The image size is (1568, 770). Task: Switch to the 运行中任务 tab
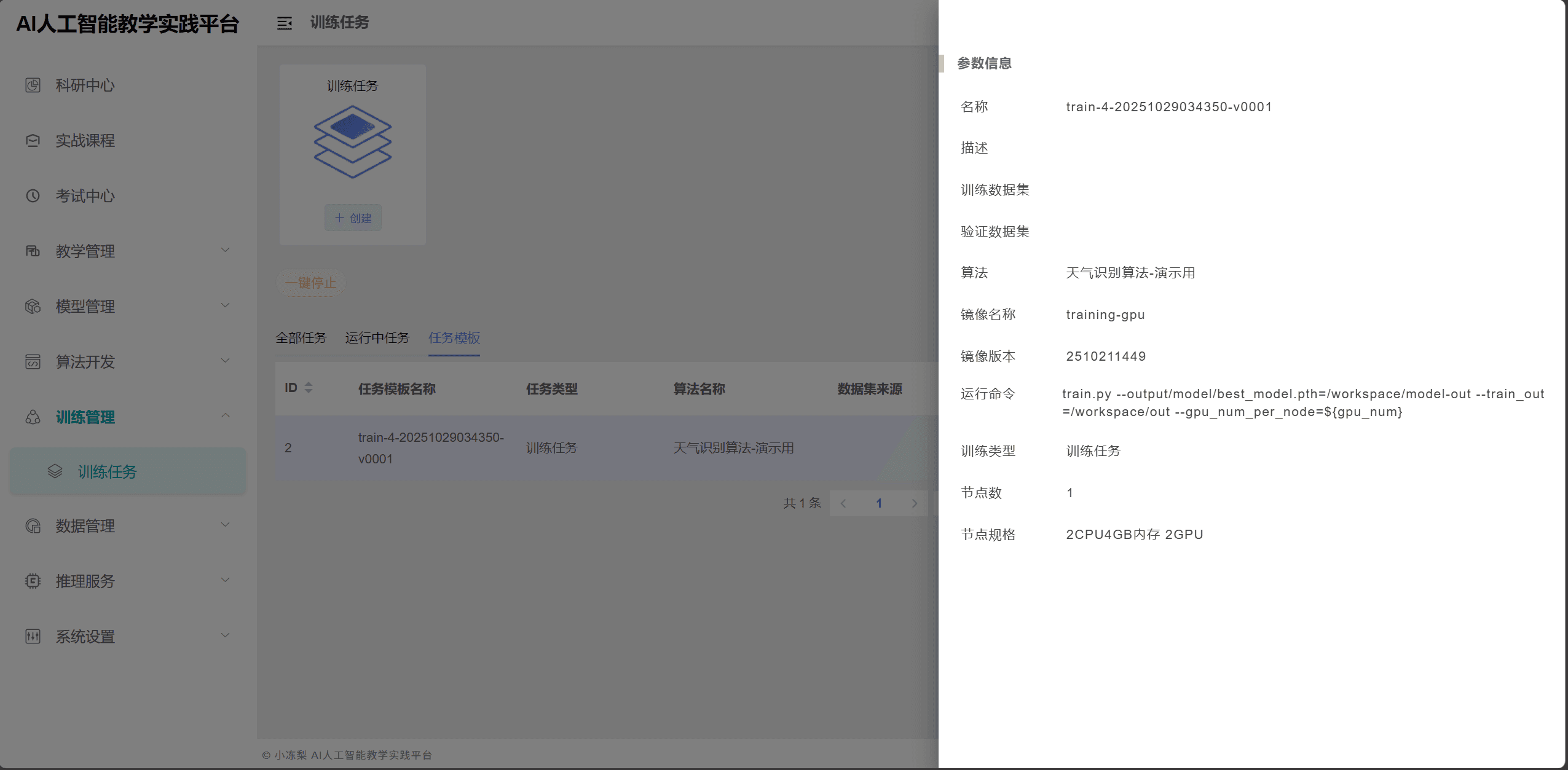tap(377, 338)
